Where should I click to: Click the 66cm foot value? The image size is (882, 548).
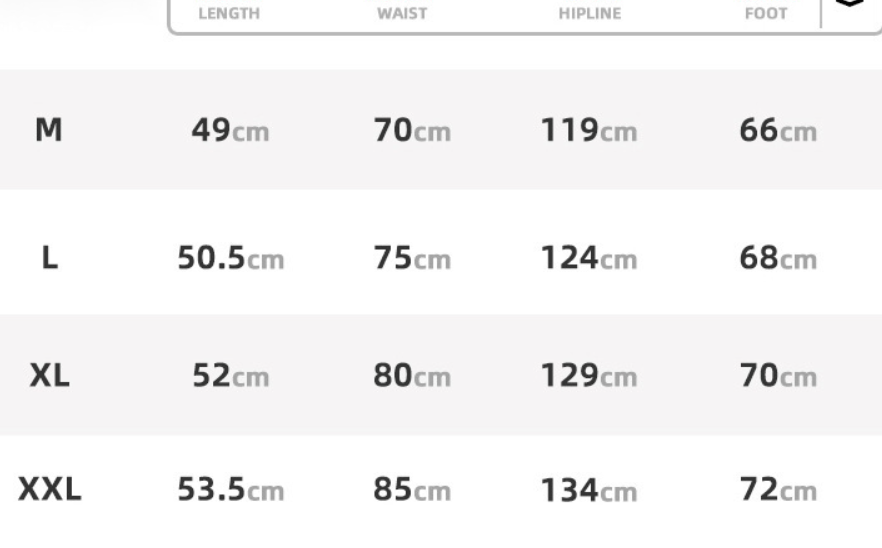pyautogui.click(x=778, y=131)
